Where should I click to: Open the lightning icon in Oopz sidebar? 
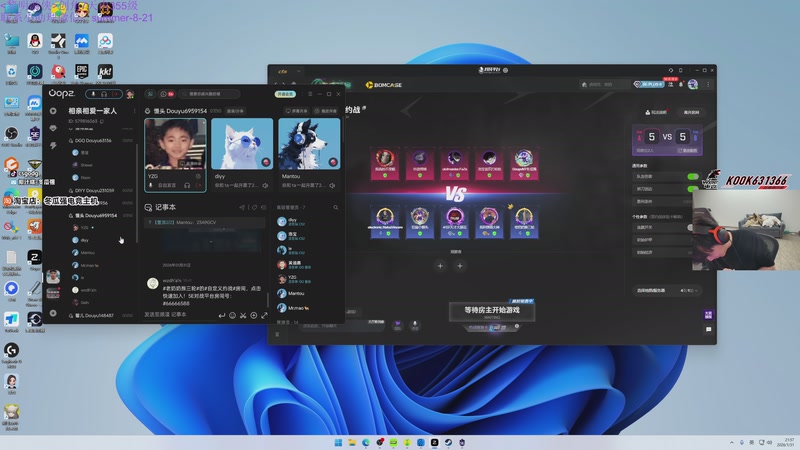(x=53, y=145)
